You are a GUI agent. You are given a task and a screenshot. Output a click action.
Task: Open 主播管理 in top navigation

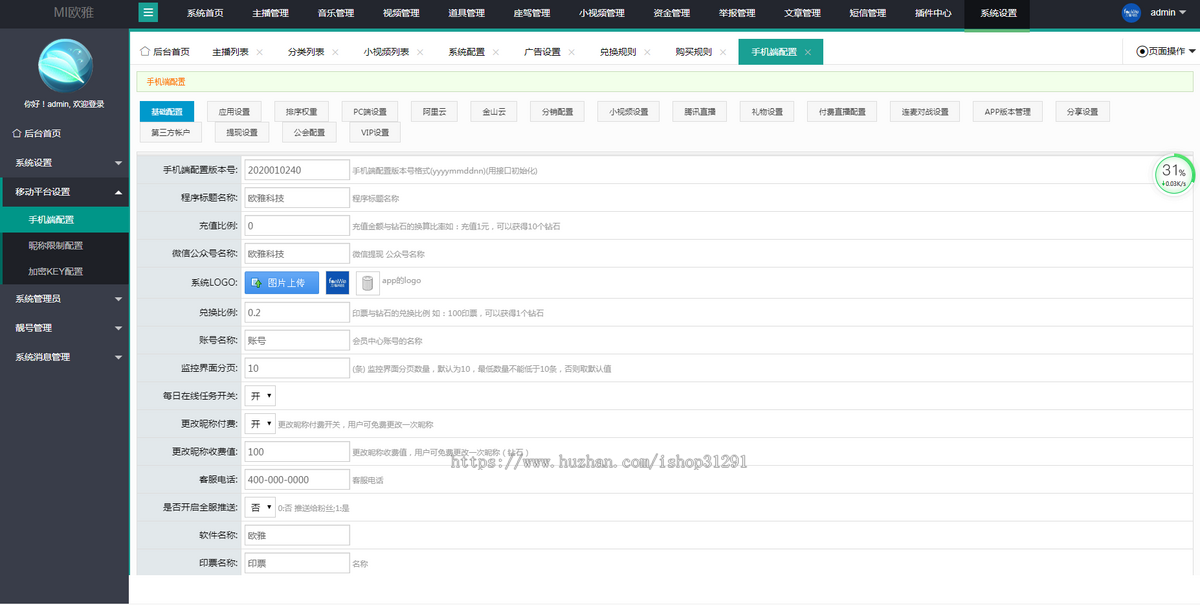270,13
